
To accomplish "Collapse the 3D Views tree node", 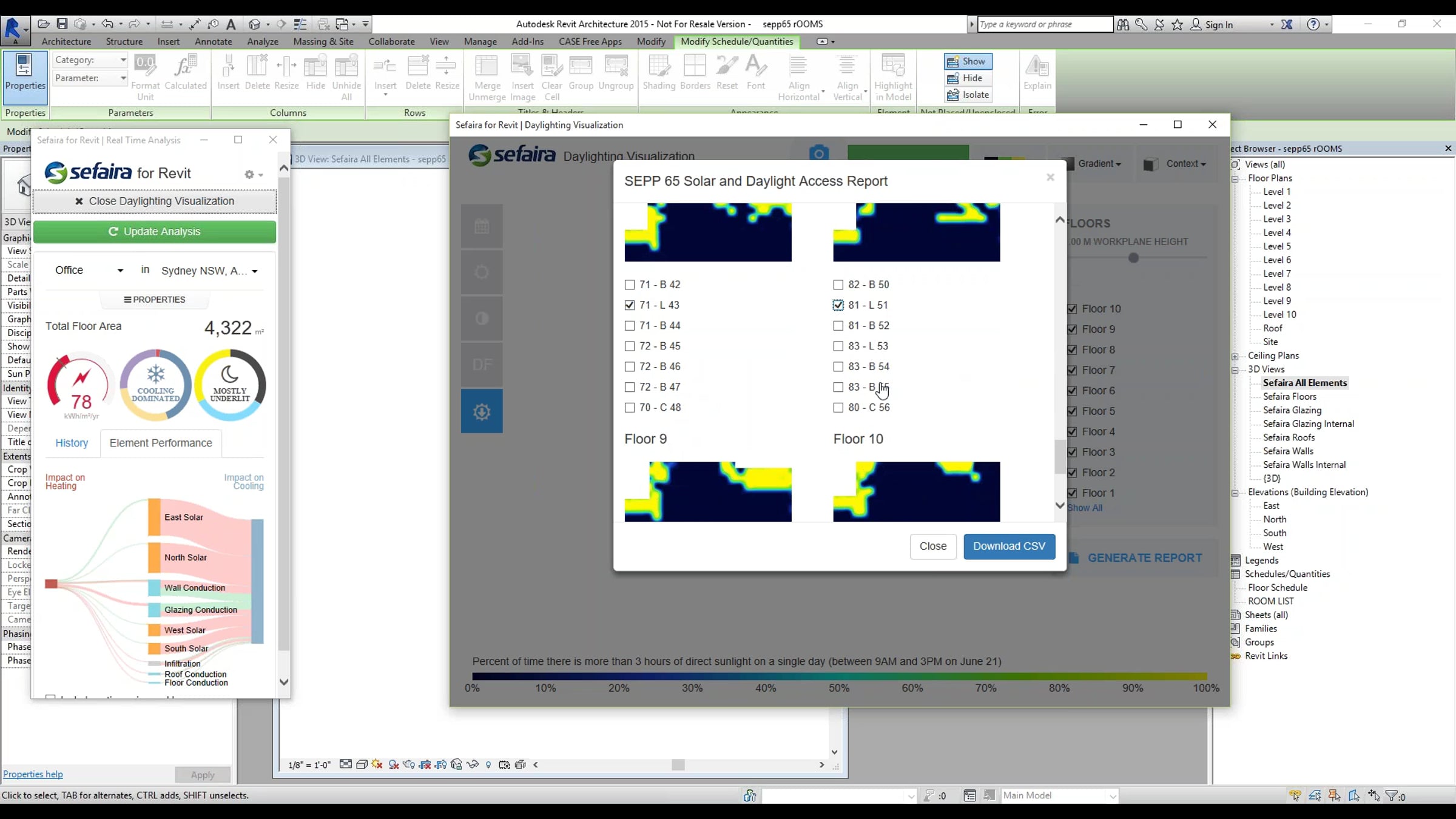I will click(x=1235, y=370).
